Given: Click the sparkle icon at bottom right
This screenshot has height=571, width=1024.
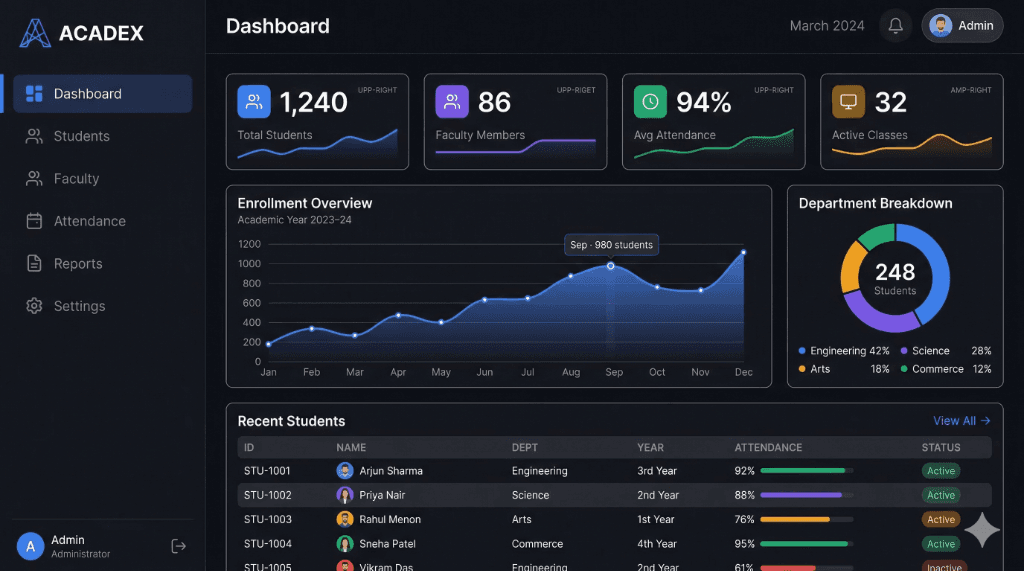Looking at the screenshot, I should [x=981, y=530].
